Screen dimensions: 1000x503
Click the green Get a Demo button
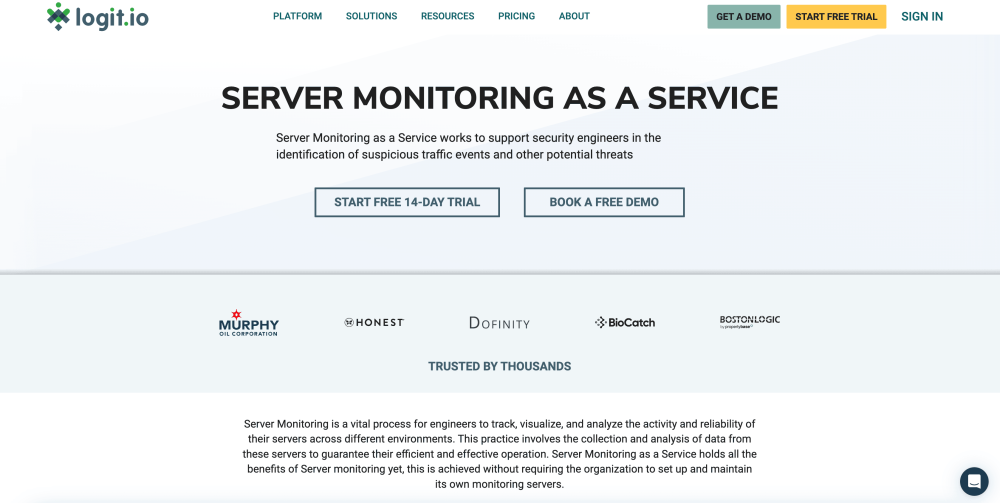click(x=743, y=17)
